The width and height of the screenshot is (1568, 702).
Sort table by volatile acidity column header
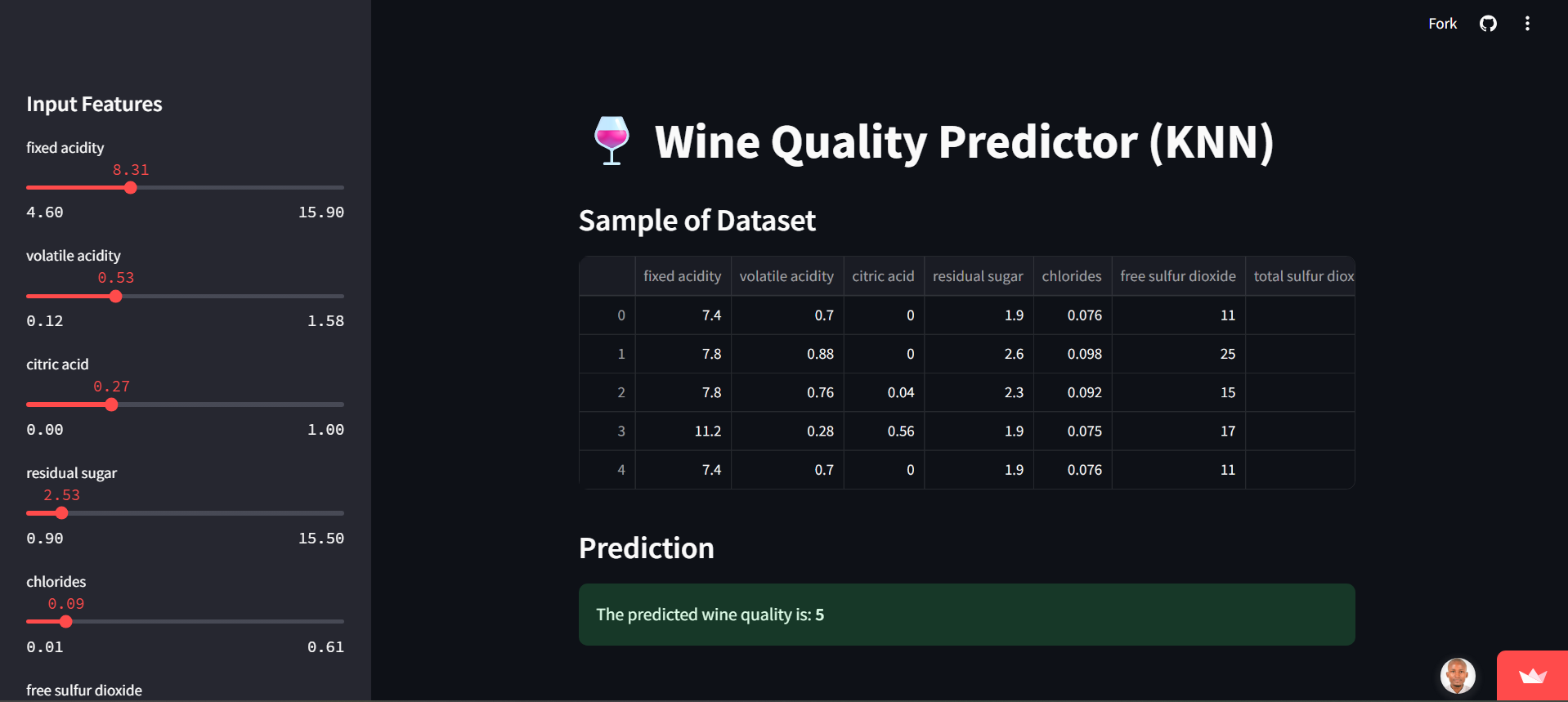point(786,276)
